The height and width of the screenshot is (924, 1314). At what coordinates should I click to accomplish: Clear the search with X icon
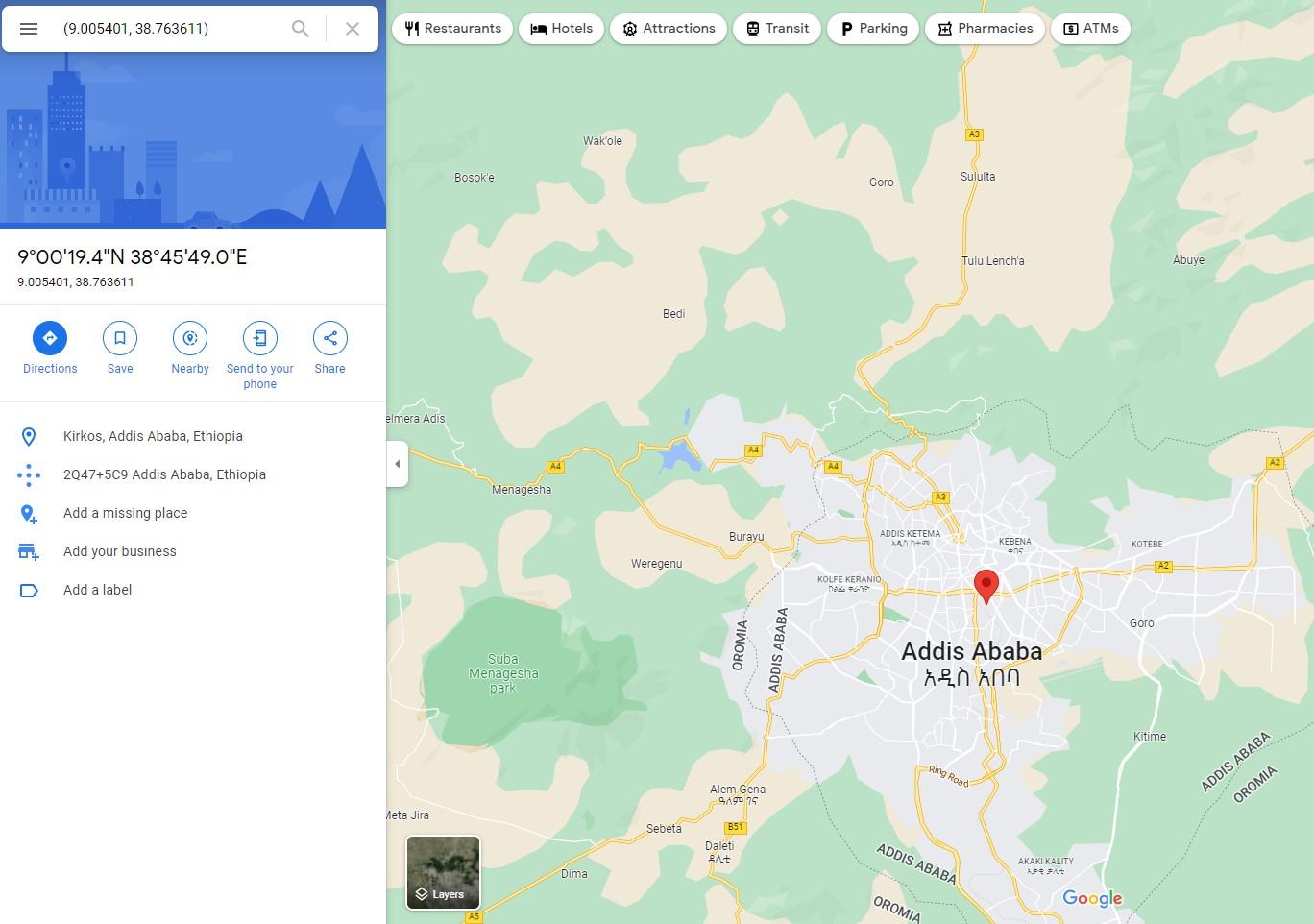(x=353, y=29)
